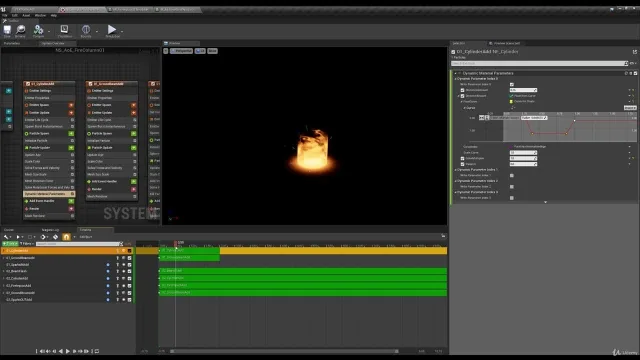
Task: Click the timeline play reverse button
Action: coord(61,351)
